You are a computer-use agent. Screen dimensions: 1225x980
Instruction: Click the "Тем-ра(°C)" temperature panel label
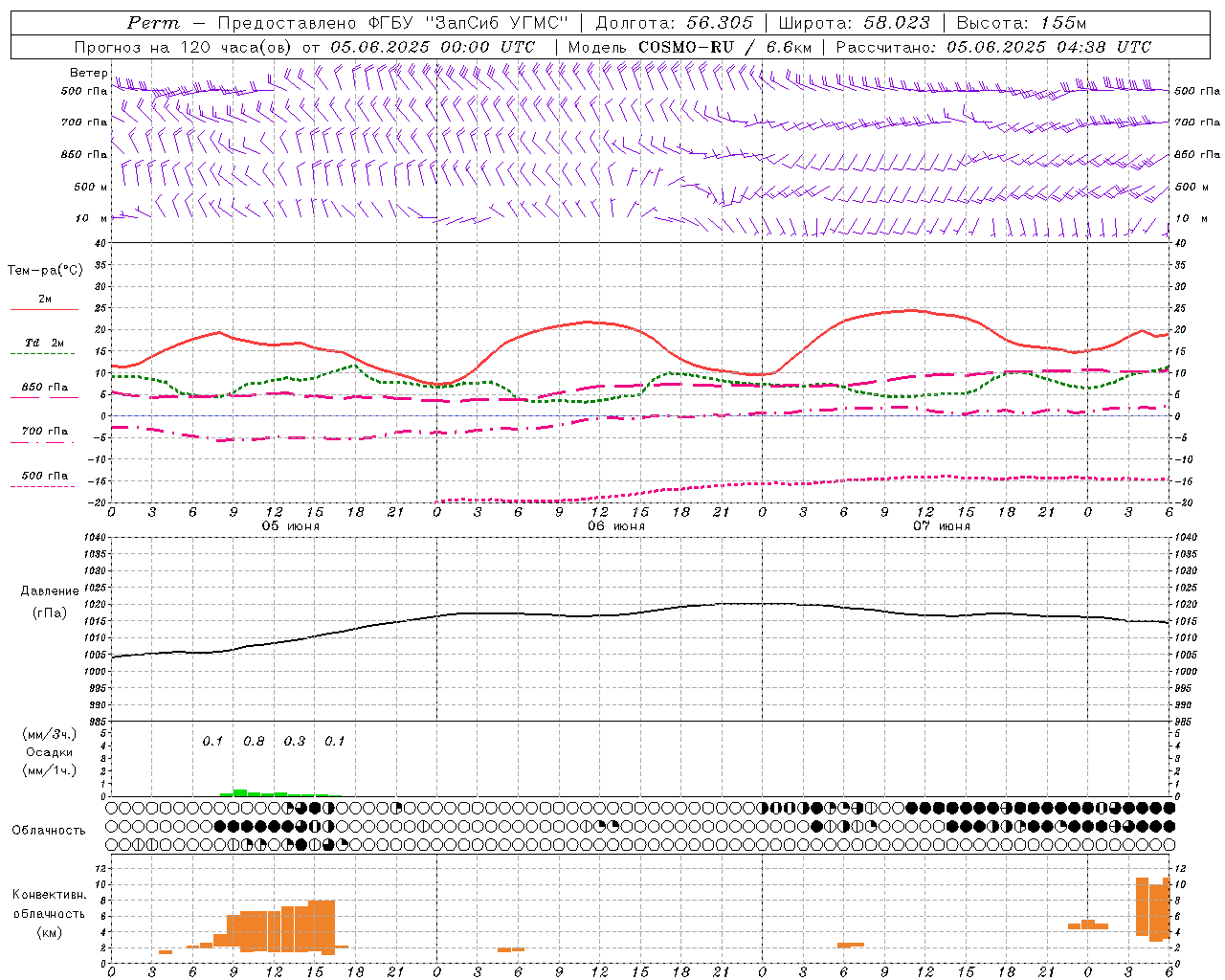point(45,271)
